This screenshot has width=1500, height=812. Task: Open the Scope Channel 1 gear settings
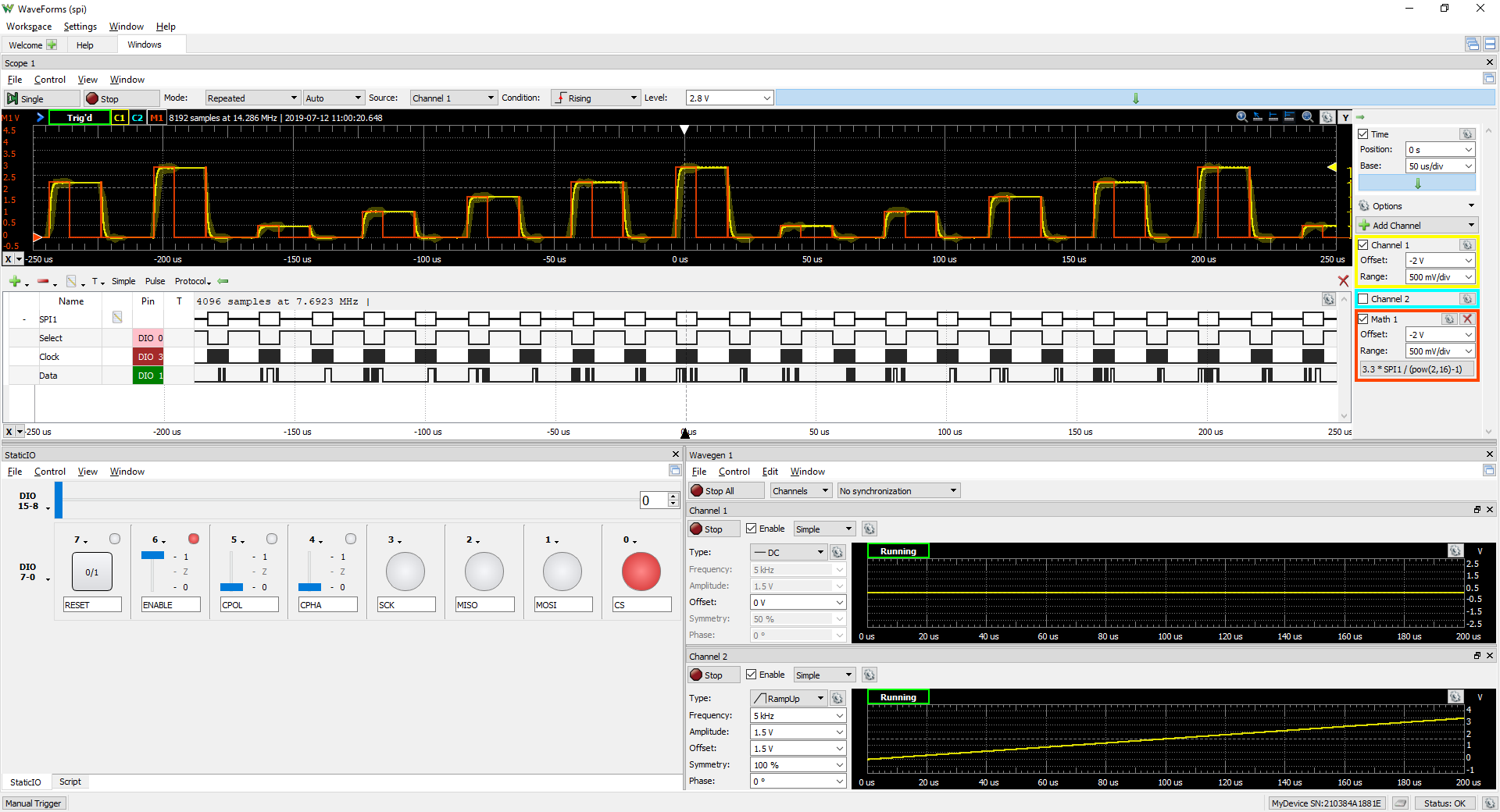(1467, 245)
